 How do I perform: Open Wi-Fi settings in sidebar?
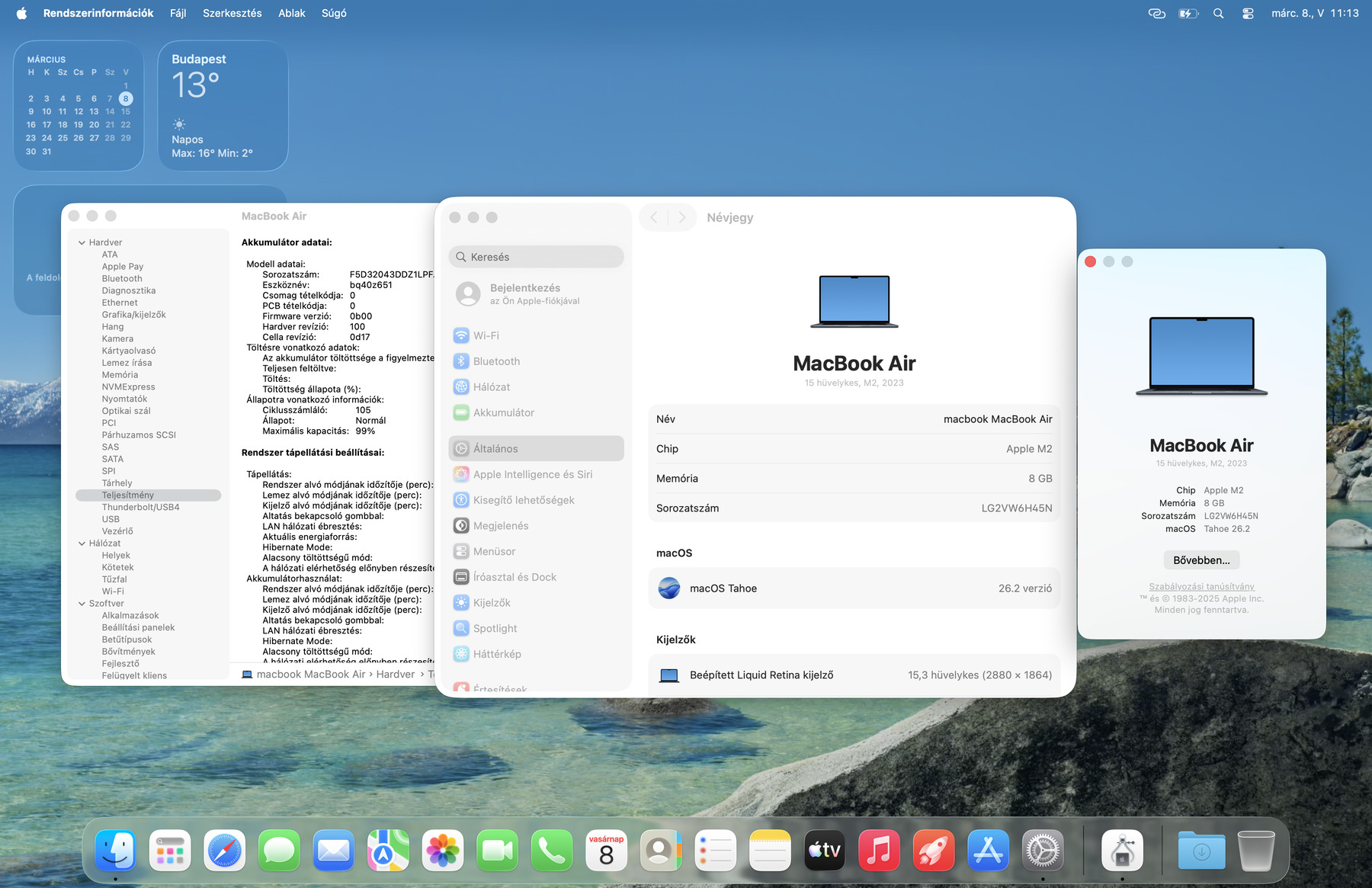tap(486, 335)
